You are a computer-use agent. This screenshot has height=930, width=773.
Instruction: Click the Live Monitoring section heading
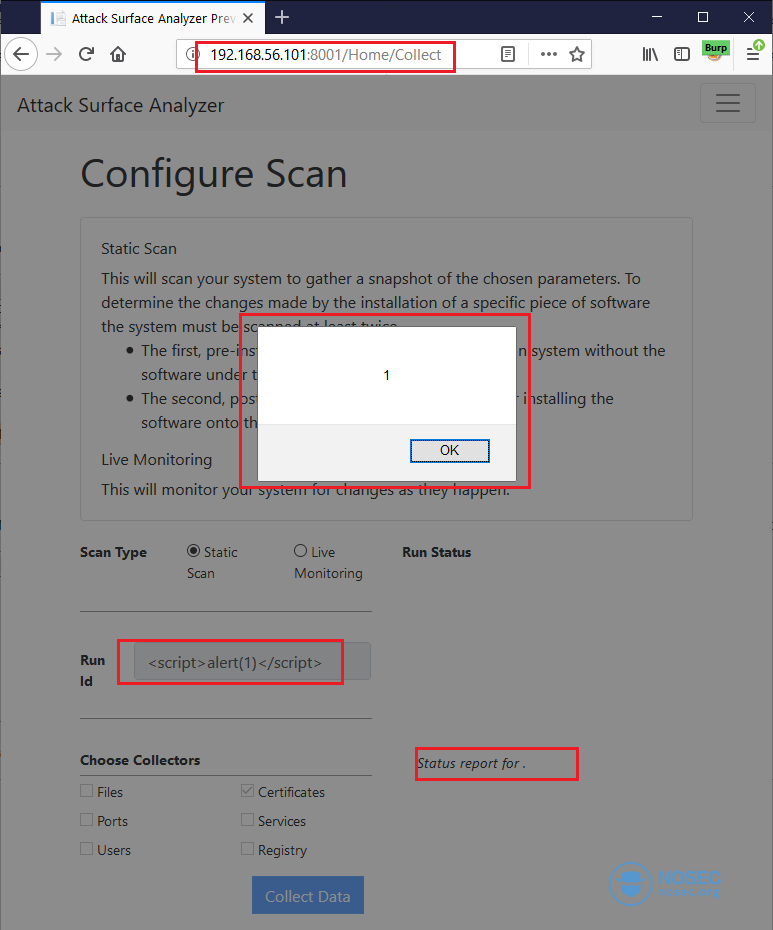(x=157, y=460)
